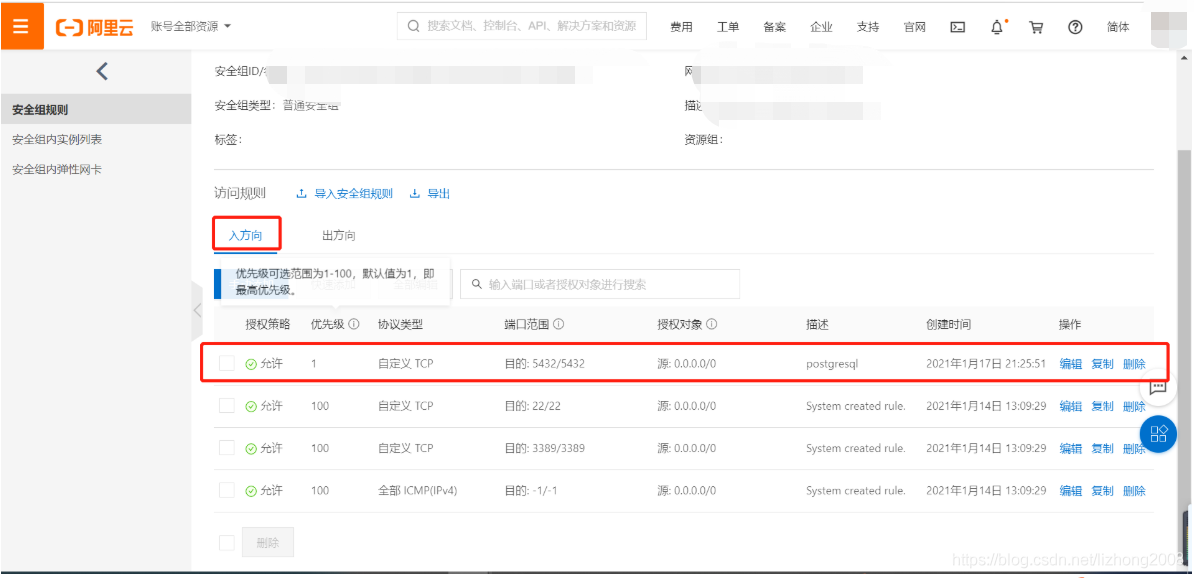Screen dimensions: 1194x578
Task: Click 复制 for the postgresql rule
Action: 1102,364
